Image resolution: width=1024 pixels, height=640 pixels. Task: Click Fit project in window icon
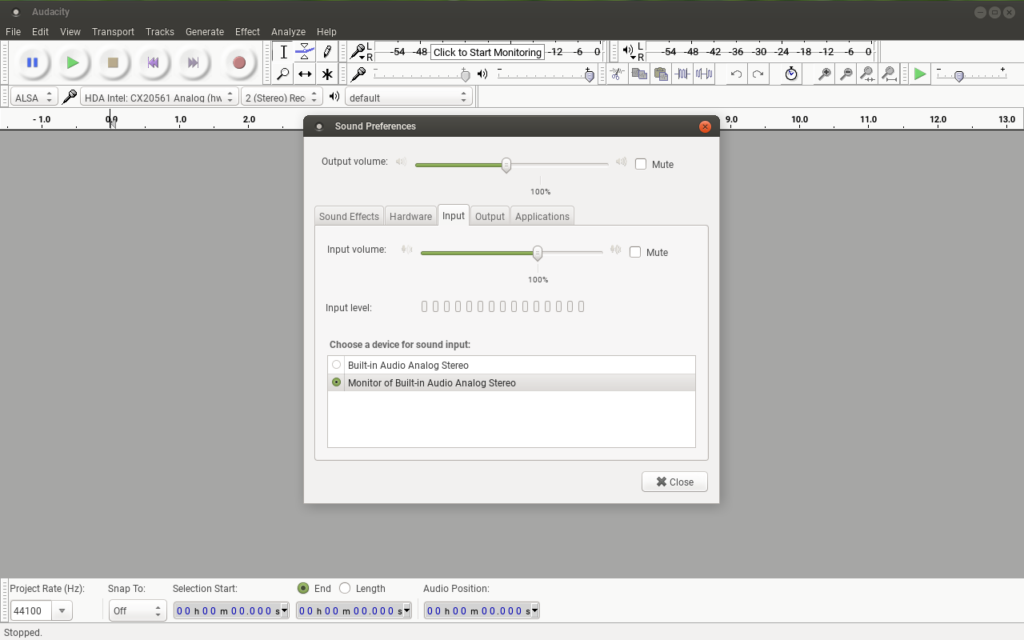889,74
